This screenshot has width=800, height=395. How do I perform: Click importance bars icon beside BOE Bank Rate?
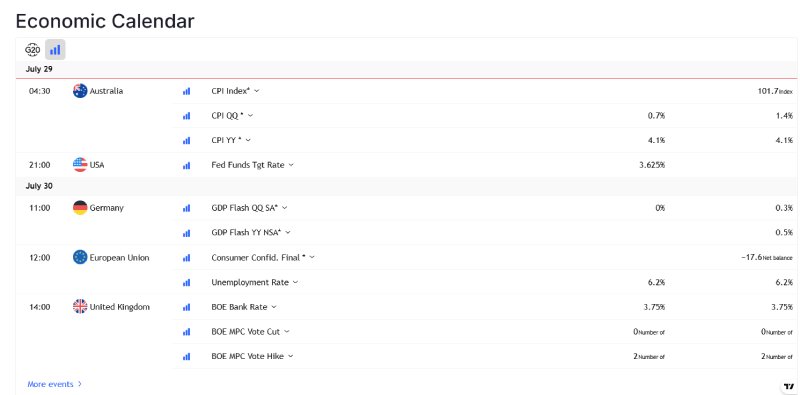[186, 307]
